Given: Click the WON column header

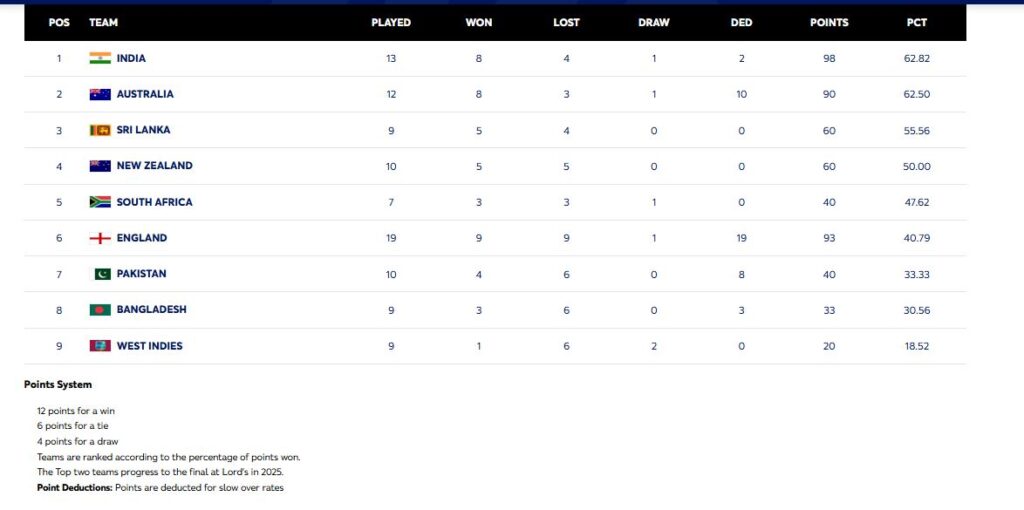Looking at the screenshot, I should coord(478,22).
